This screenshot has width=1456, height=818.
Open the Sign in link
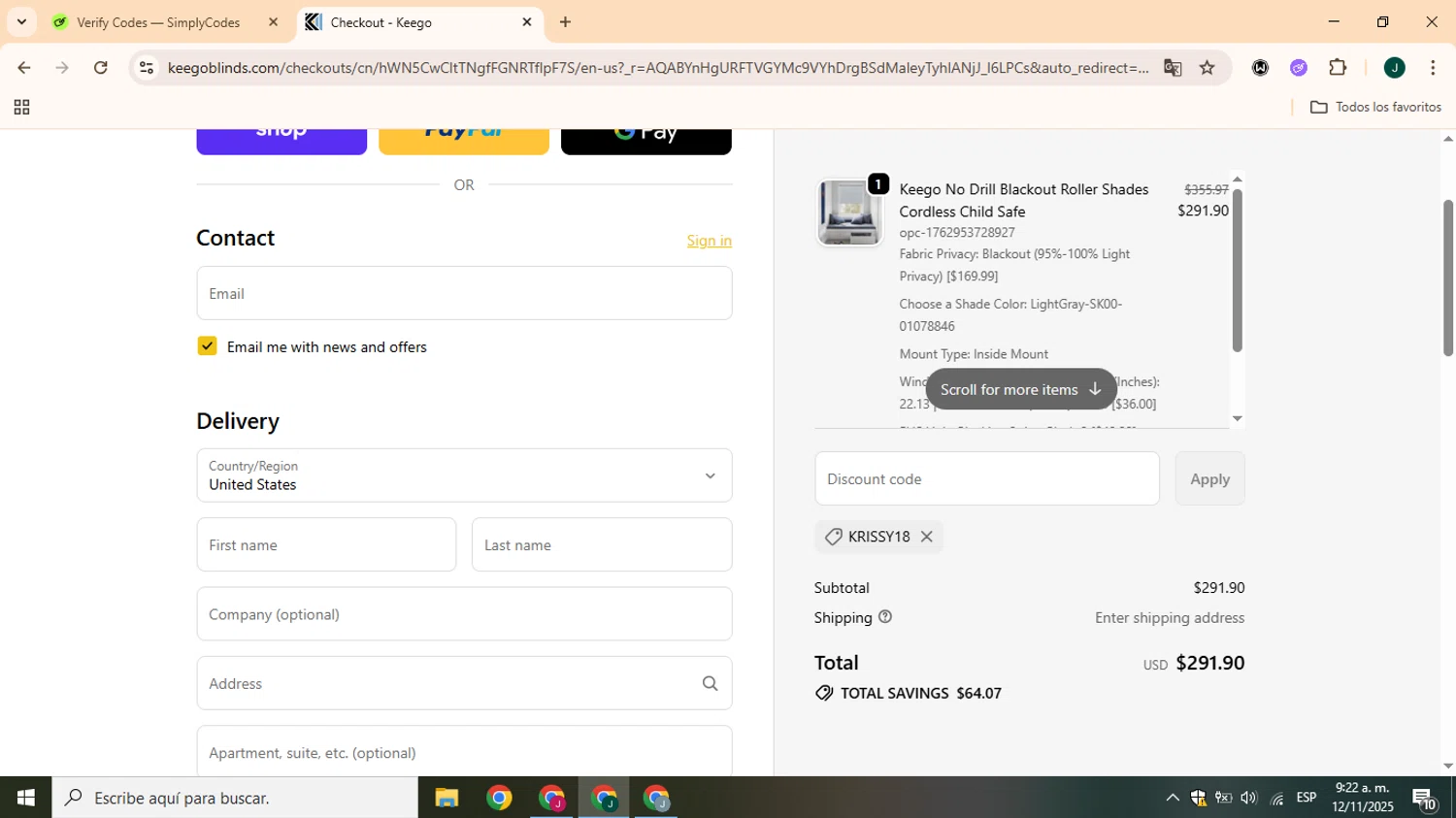pos(710,241)
